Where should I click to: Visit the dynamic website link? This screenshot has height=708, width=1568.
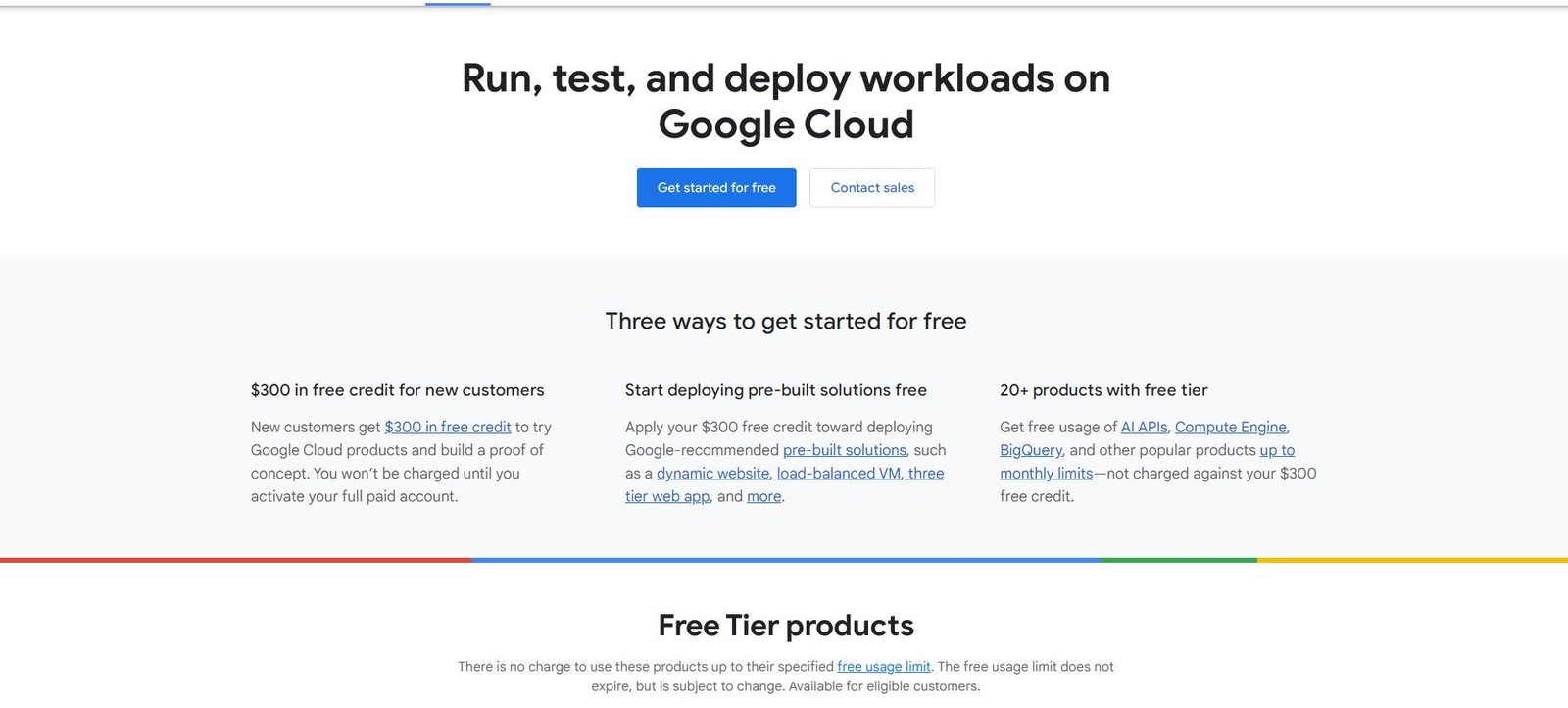click(x=712, y=473)
